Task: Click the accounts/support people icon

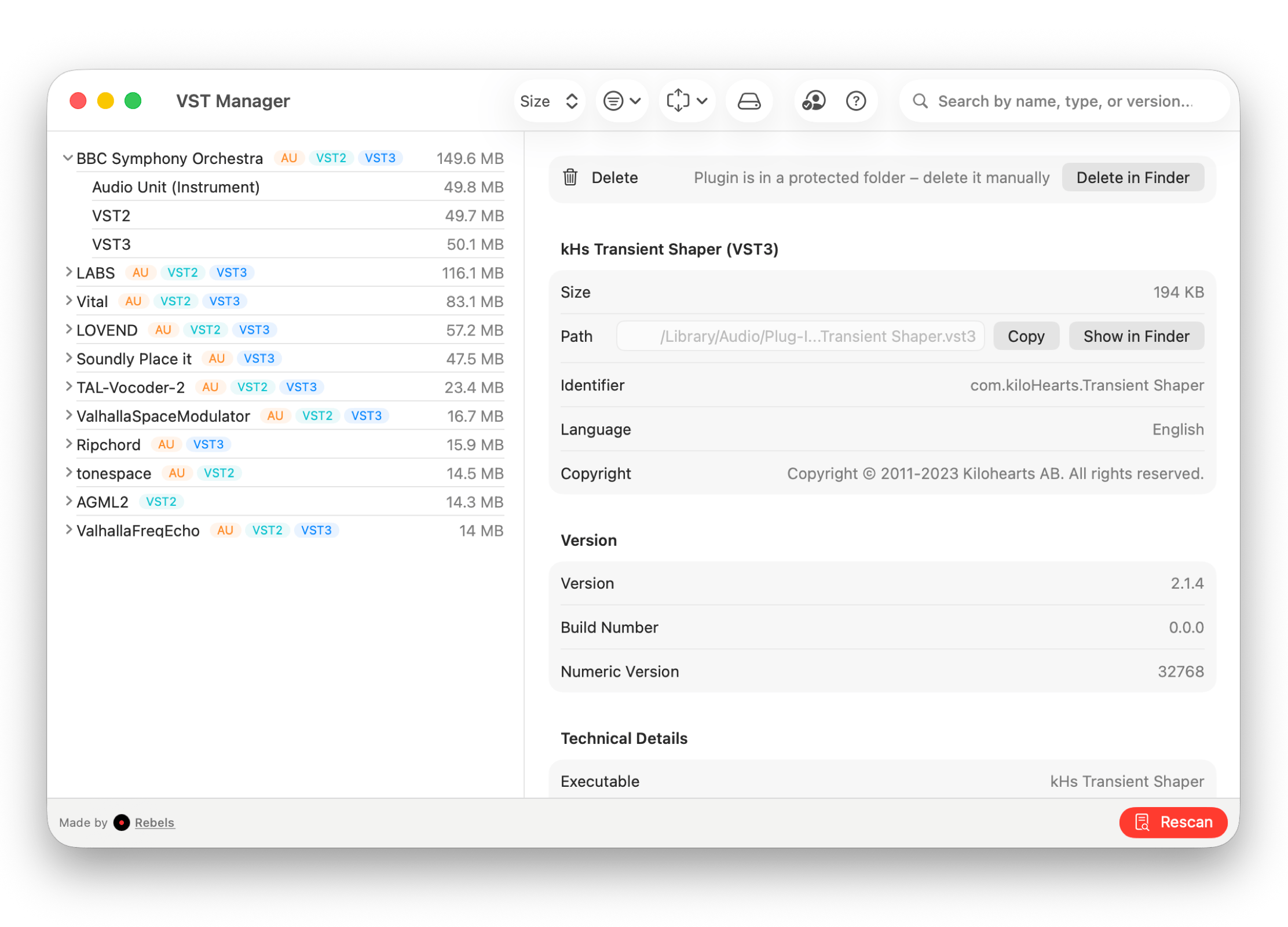Action: 814,101
